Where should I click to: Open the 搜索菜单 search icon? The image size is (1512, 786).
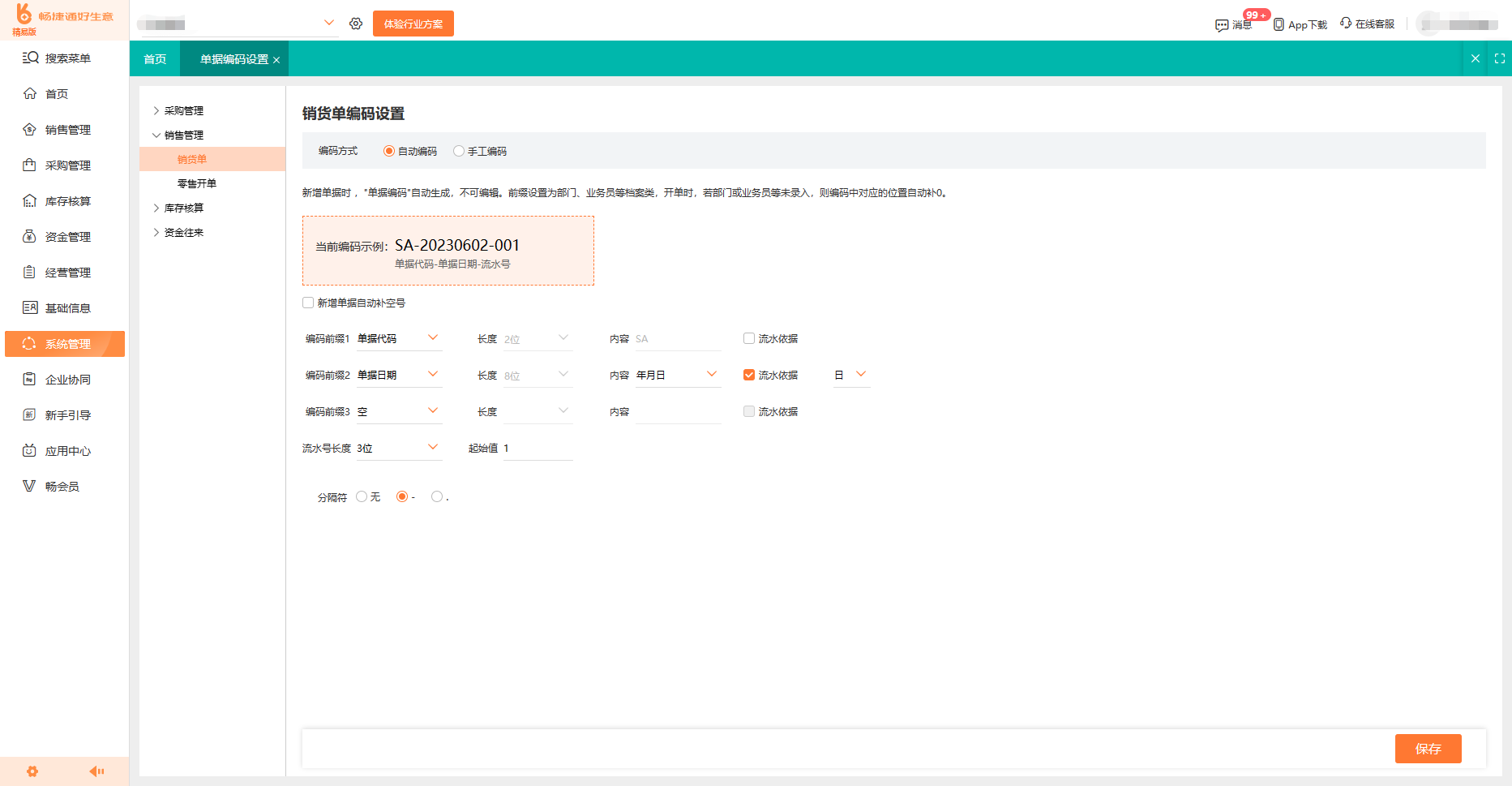pyautogui.click(x=29, y=58)
